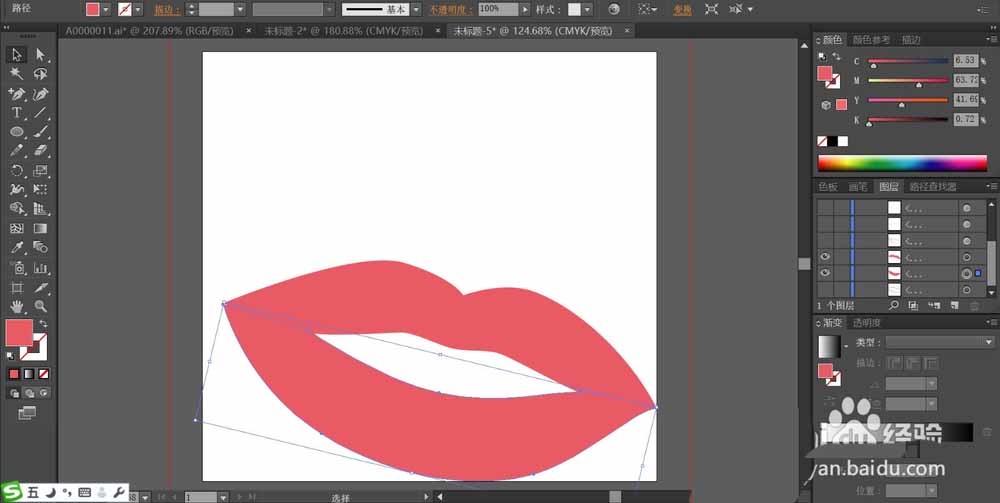Select the Type tool
This screenshot has height=503, width=1000.
click(x=17, y=112)
